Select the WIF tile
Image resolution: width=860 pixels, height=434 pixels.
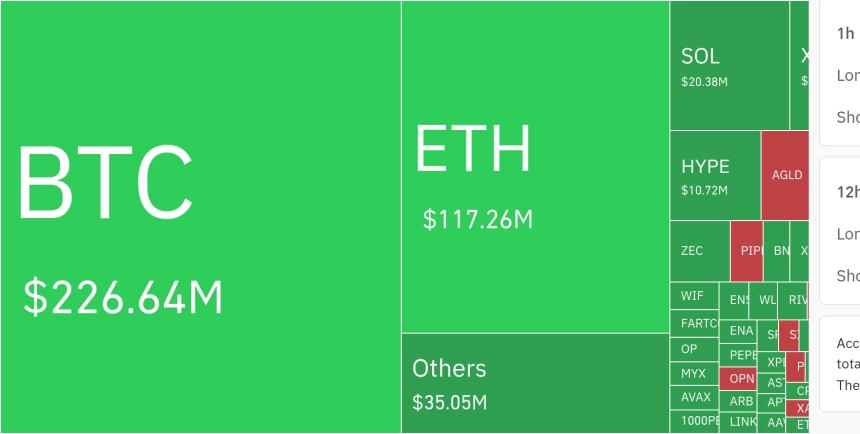[694, 296]
